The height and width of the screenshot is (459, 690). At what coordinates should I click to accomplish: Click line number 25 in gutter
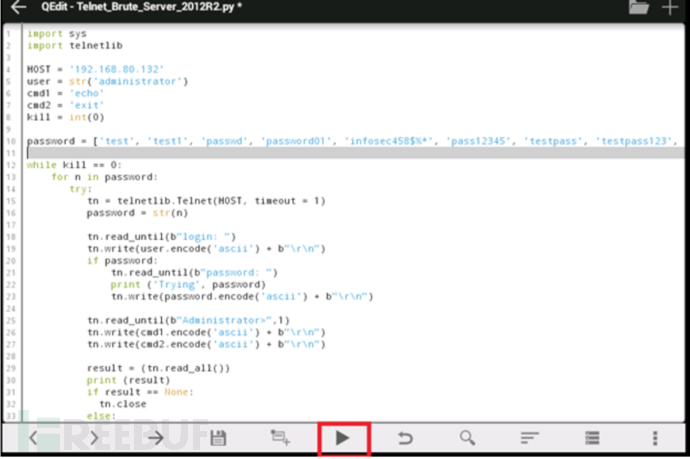click(x=11, y=320)
